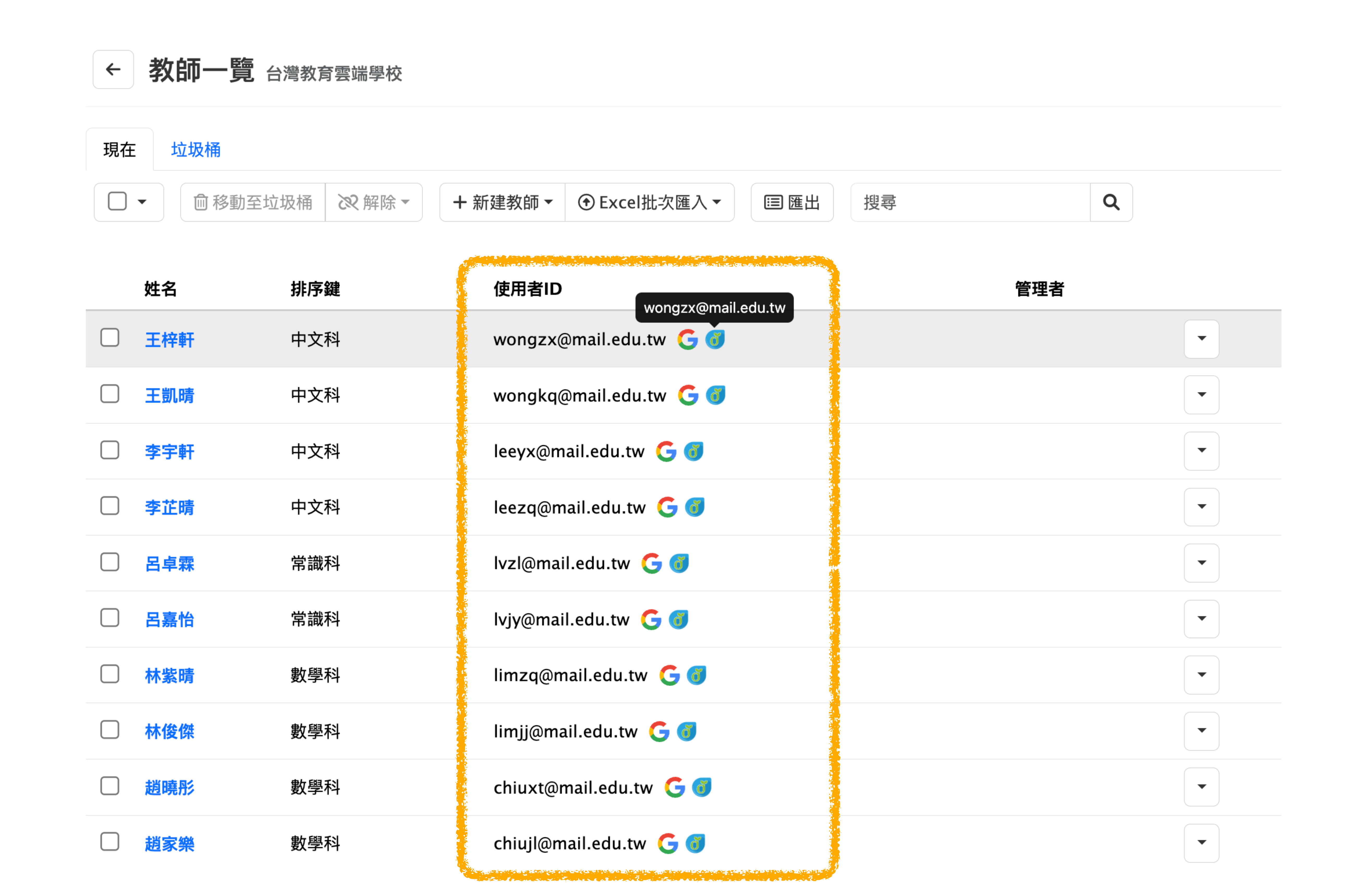Click Google icon in 李宇軒 row
The image size is (1367, 896).
[x=666, y=452]
